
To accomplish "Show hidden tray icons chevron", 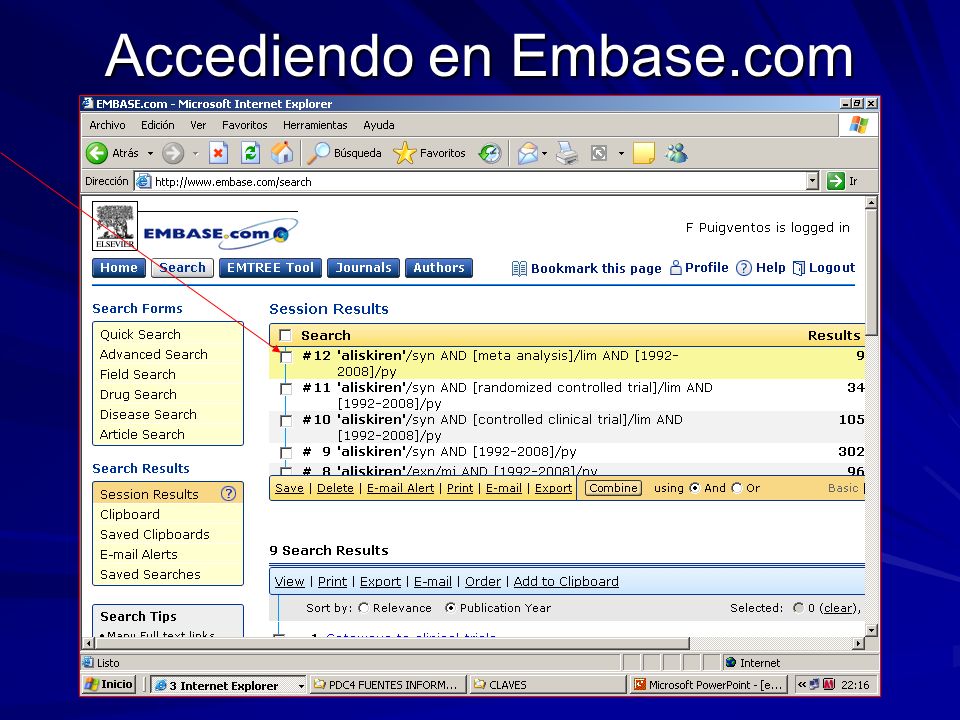I will [x=801, y=684].
